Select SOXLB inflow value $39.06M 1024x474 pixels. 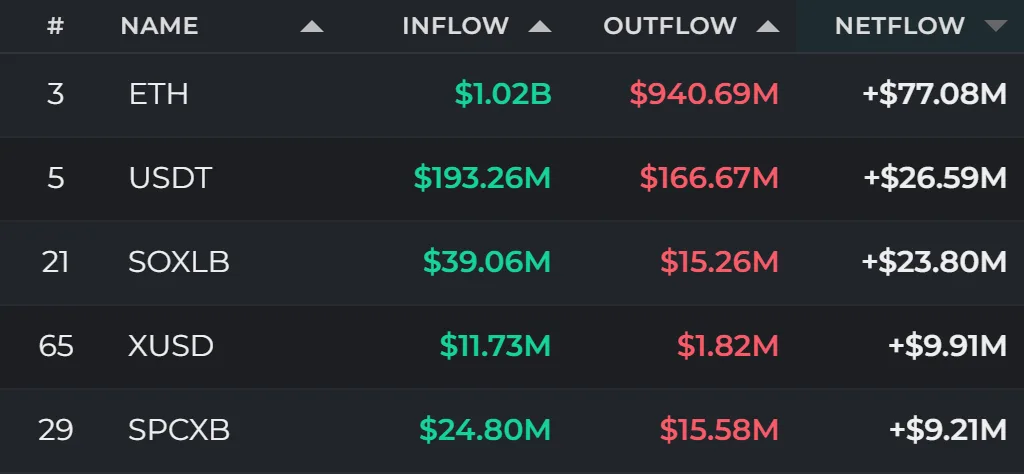(487, 262)
